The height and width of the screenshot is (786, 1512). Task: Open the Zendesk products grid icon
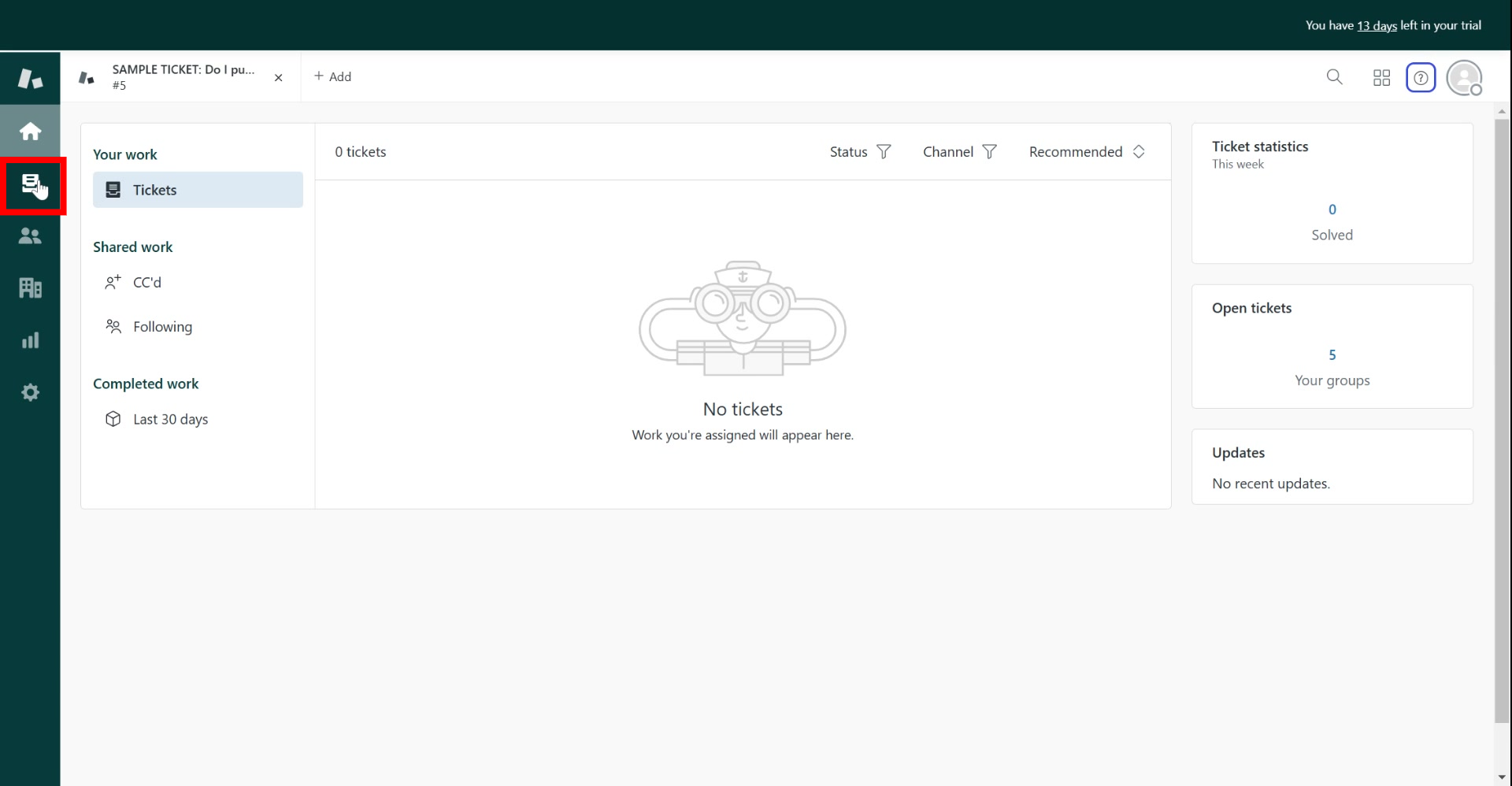1381,77
